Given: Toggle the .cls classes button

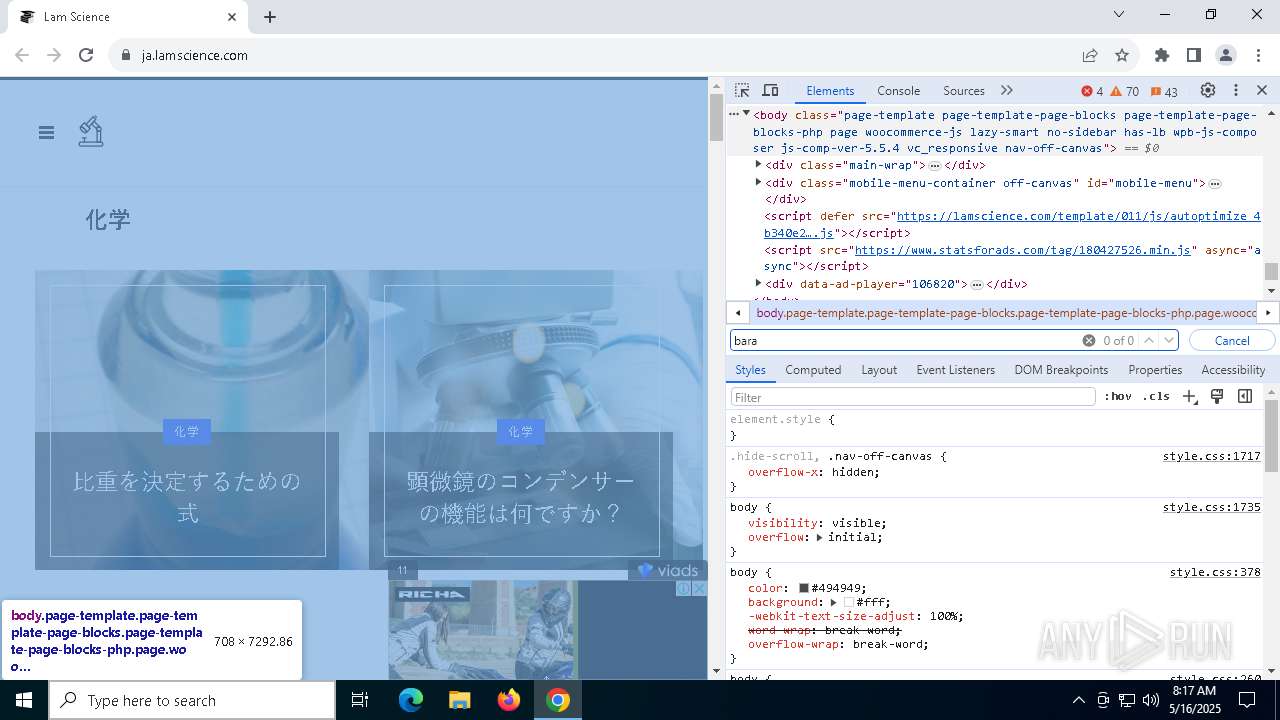Looking at the screenshot, I should [1156, 397].
